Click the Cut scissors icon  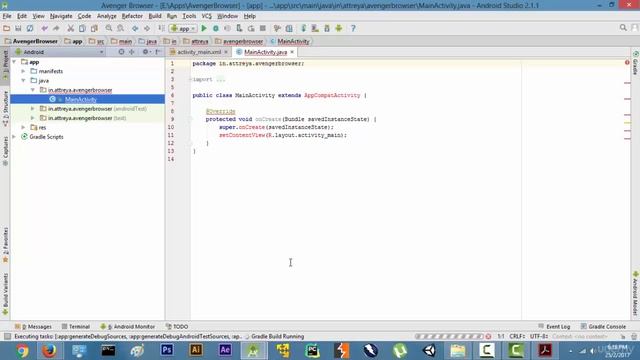(71, 28)
